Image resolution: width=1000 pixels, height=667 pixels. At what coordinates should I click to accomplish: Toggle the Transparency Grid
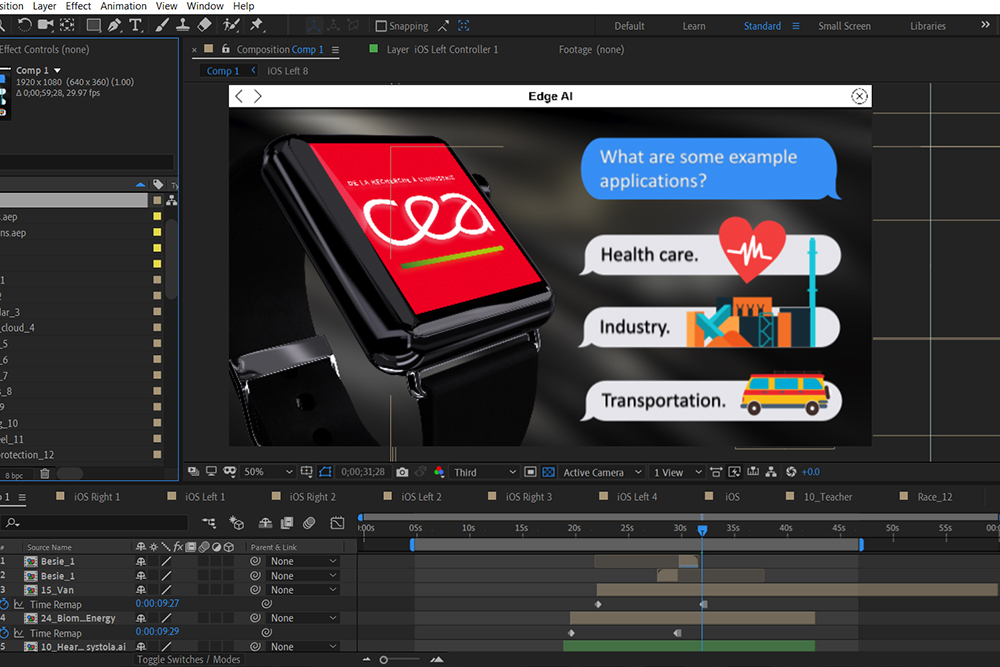548,472
